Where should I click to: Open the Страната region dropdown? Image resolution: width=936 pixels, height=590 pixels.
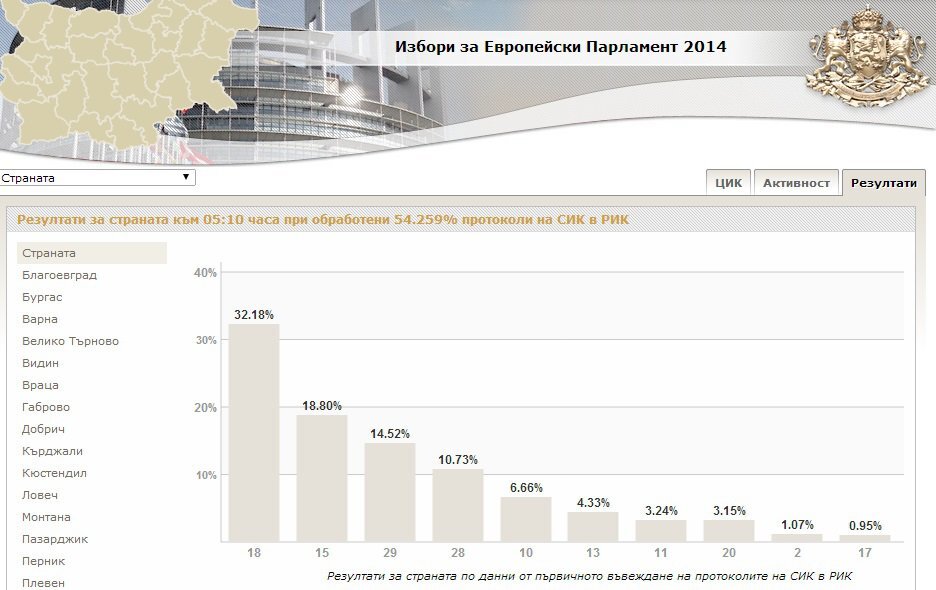pyautogui.click(x=98, y=177)
